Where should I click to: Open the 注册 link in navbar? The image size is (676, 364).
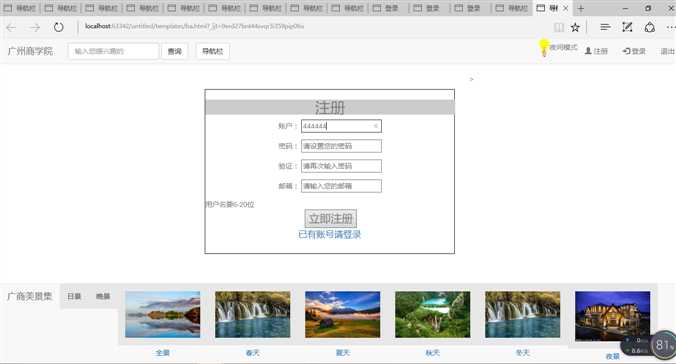point(596,51)
